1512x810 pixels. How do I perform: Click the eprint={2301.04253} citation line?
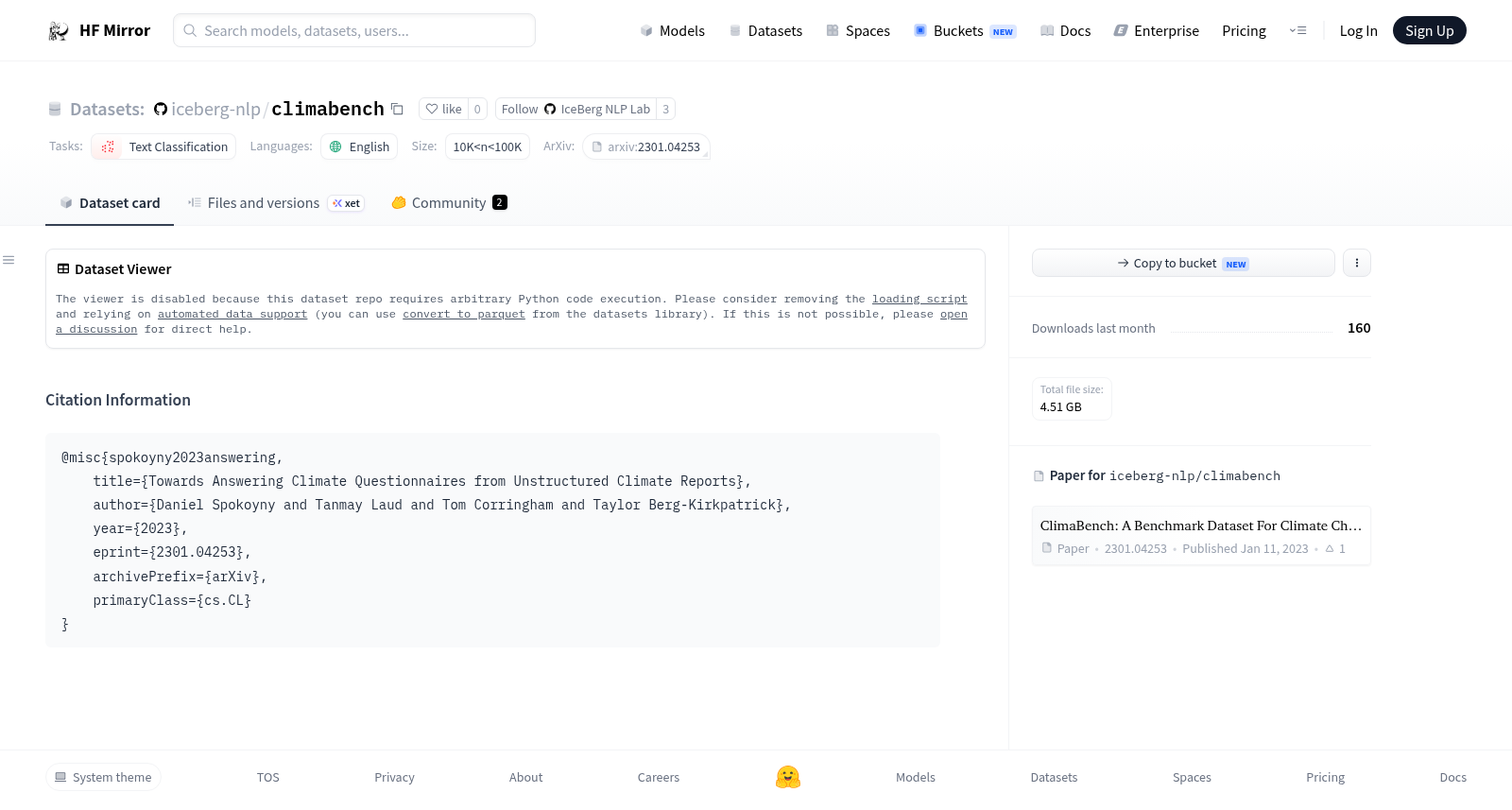[172, 552]
